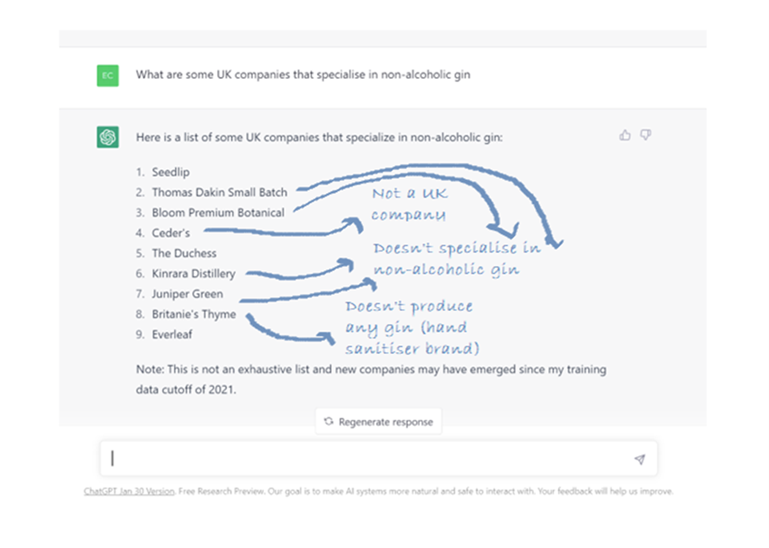Click the paper plane send icon

pyautogui.click(x=640, y=459)
